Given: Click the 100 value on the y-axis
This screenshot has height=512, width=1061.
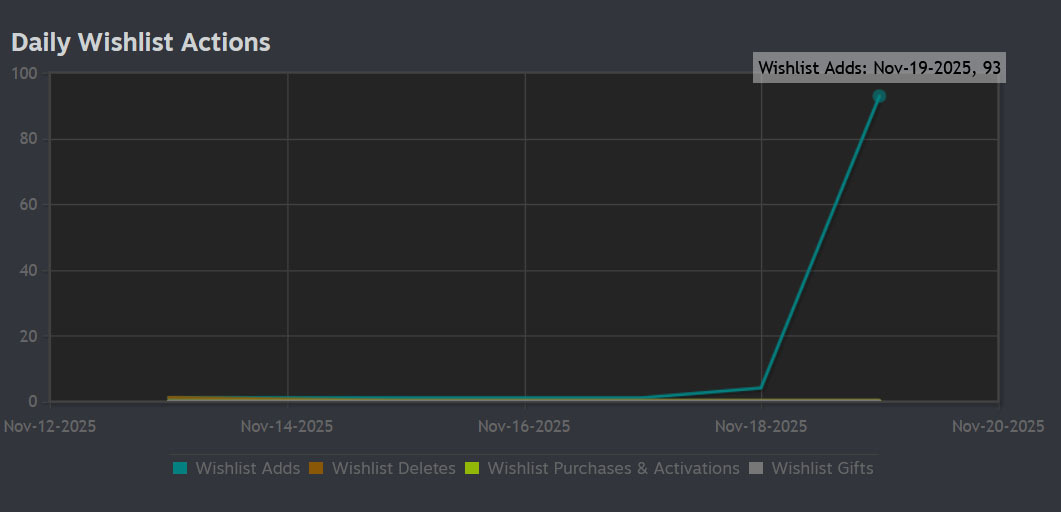Looking at the screenshot, I should [x=24, y=74].
